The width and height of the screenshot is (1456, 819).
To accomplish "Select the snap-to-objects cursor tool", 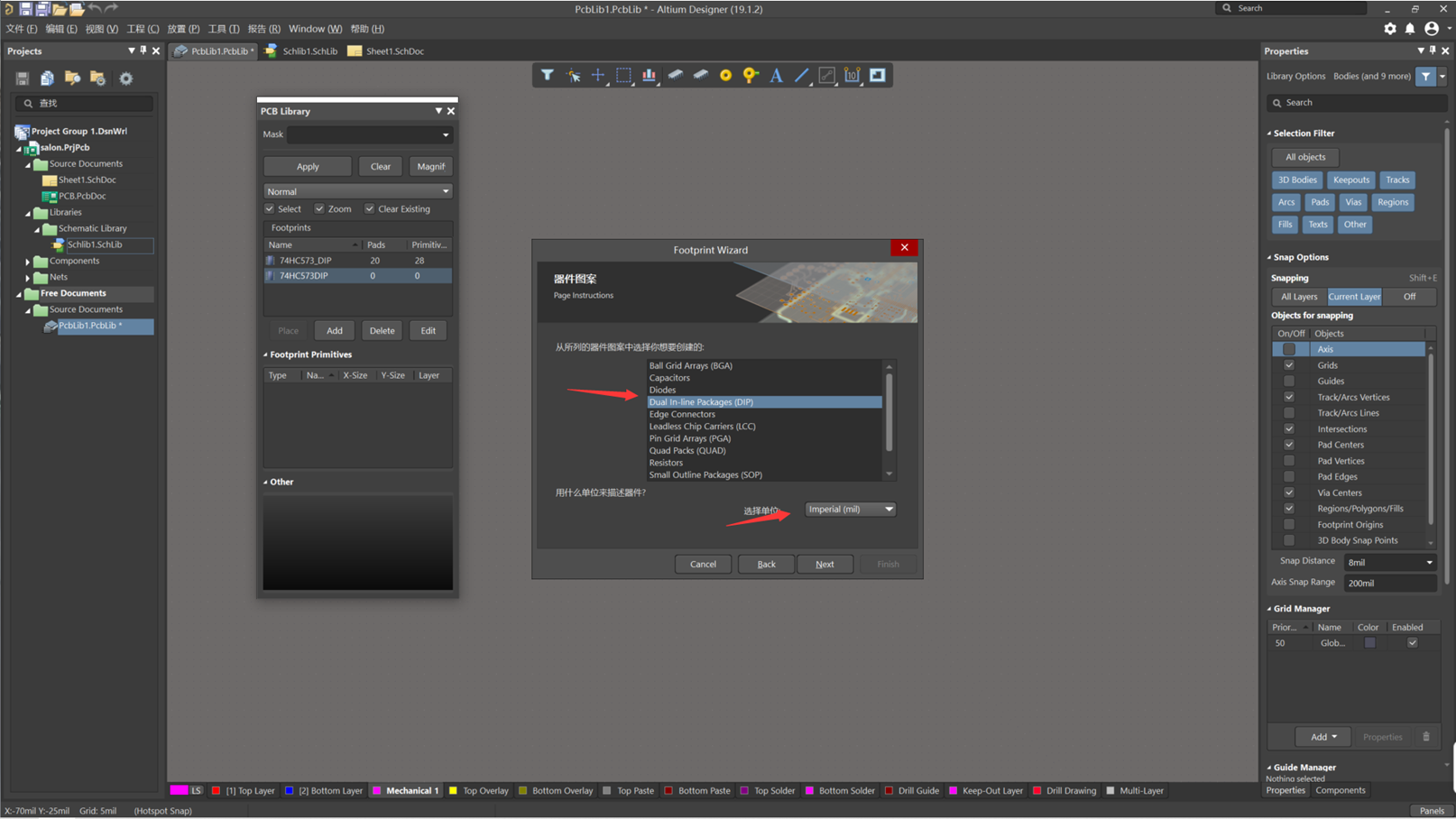I will pyautogui.click(x=573, y=76).
